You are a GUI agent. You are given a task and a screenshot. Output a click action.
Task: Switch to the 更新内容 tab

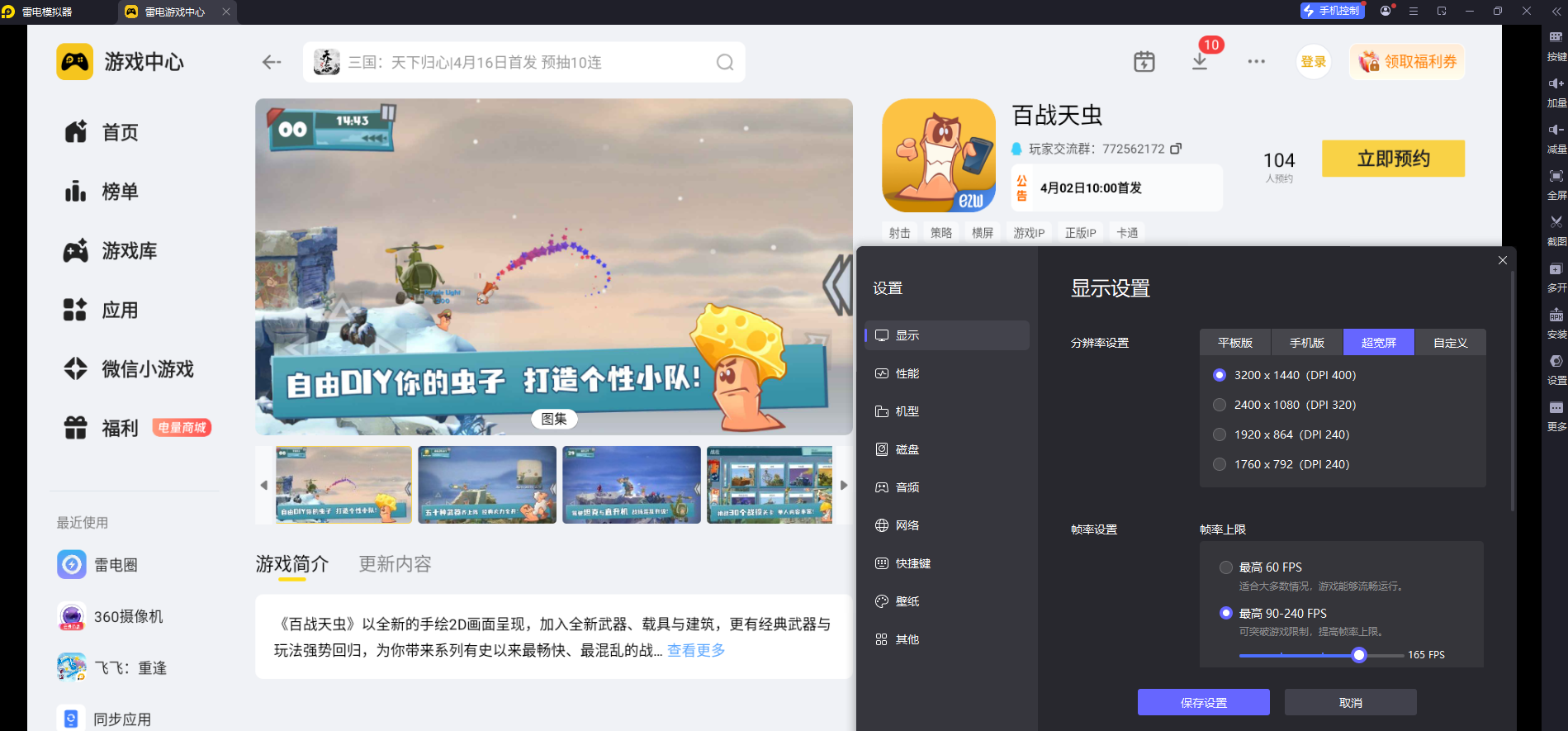pyautogui.click(x=395, y=564)
